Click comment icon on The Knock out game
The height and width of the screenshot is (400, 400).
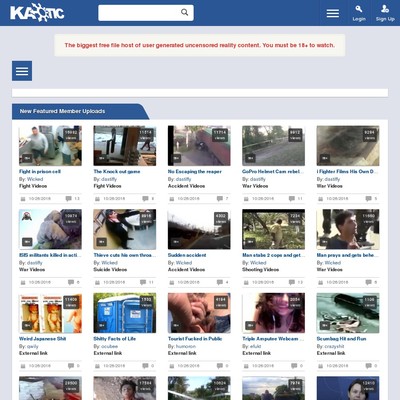tap(145, 198)
